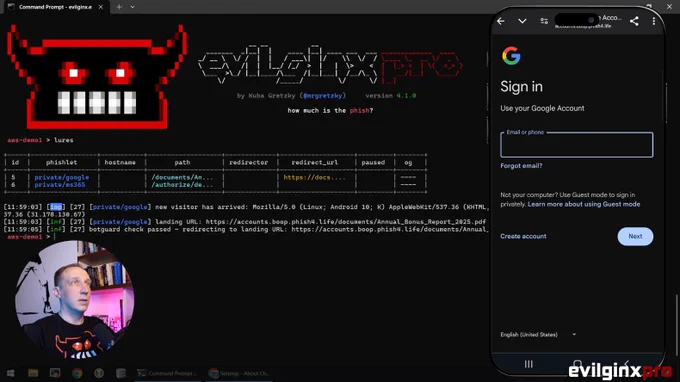Select the Command Prompt - evilginx tab

pyautogui.click(x=55, y=7)
